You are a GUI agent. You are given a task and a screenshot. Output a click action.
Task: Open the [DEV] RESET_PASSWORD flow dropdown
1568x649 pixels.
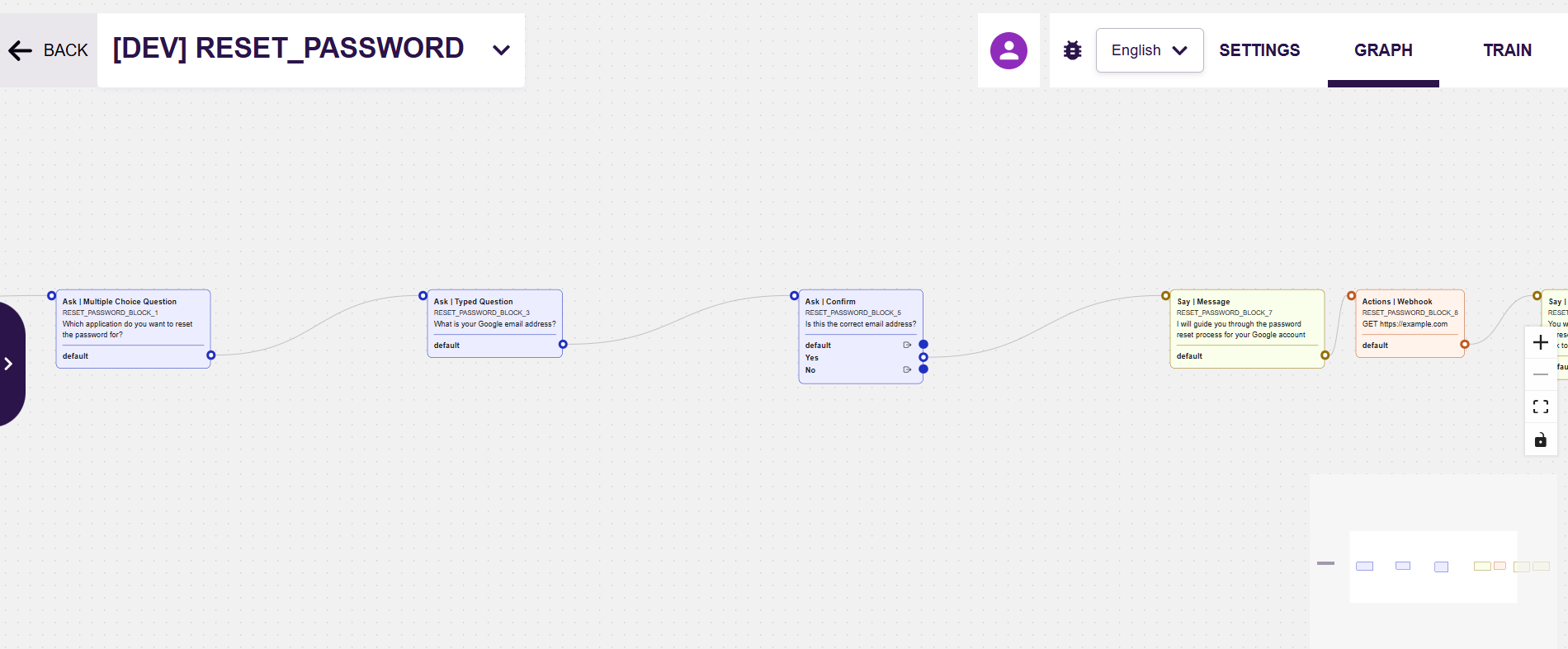(x=501, y=50)
